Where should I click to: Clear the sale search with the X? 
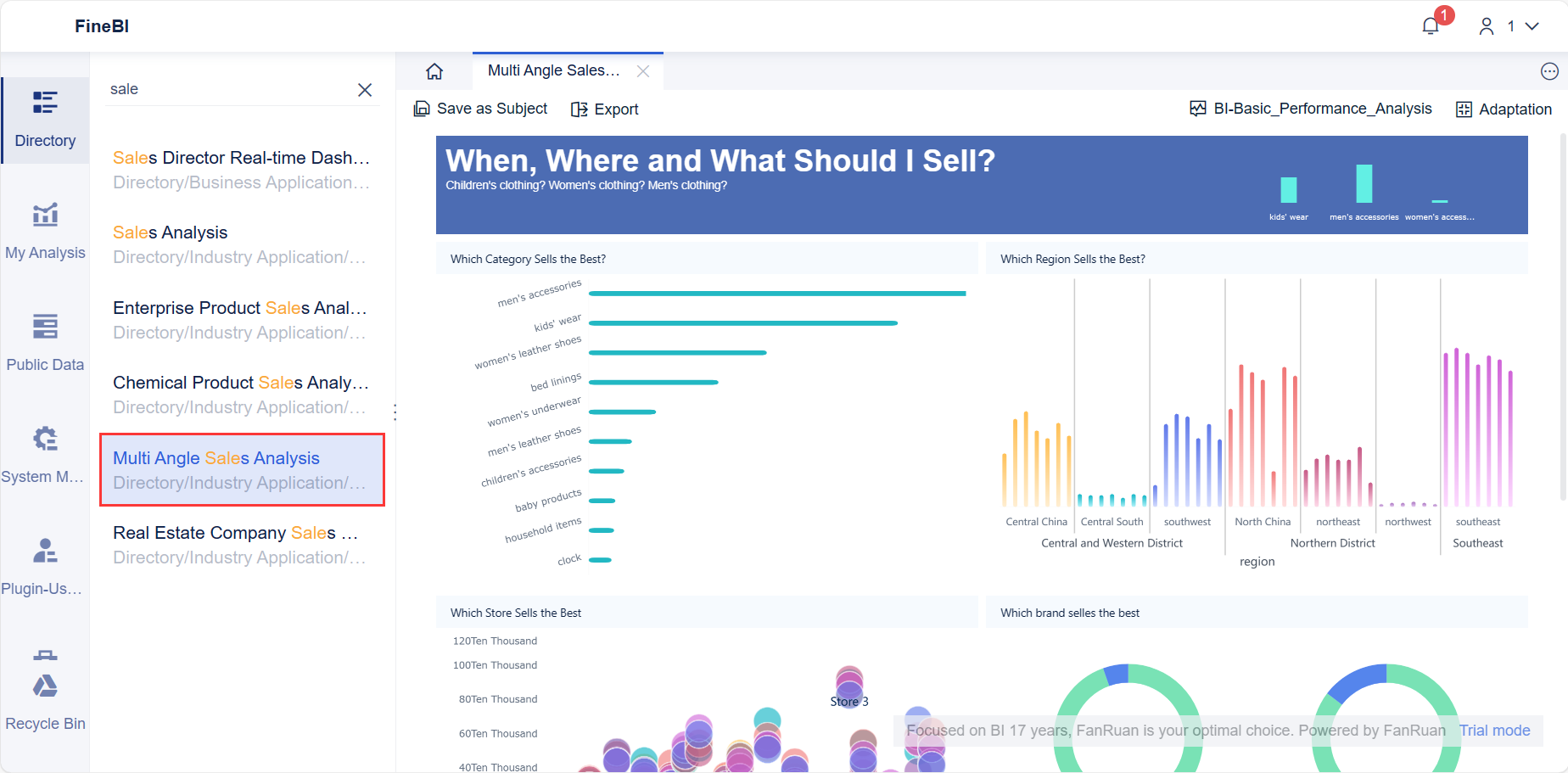(365, 89)
